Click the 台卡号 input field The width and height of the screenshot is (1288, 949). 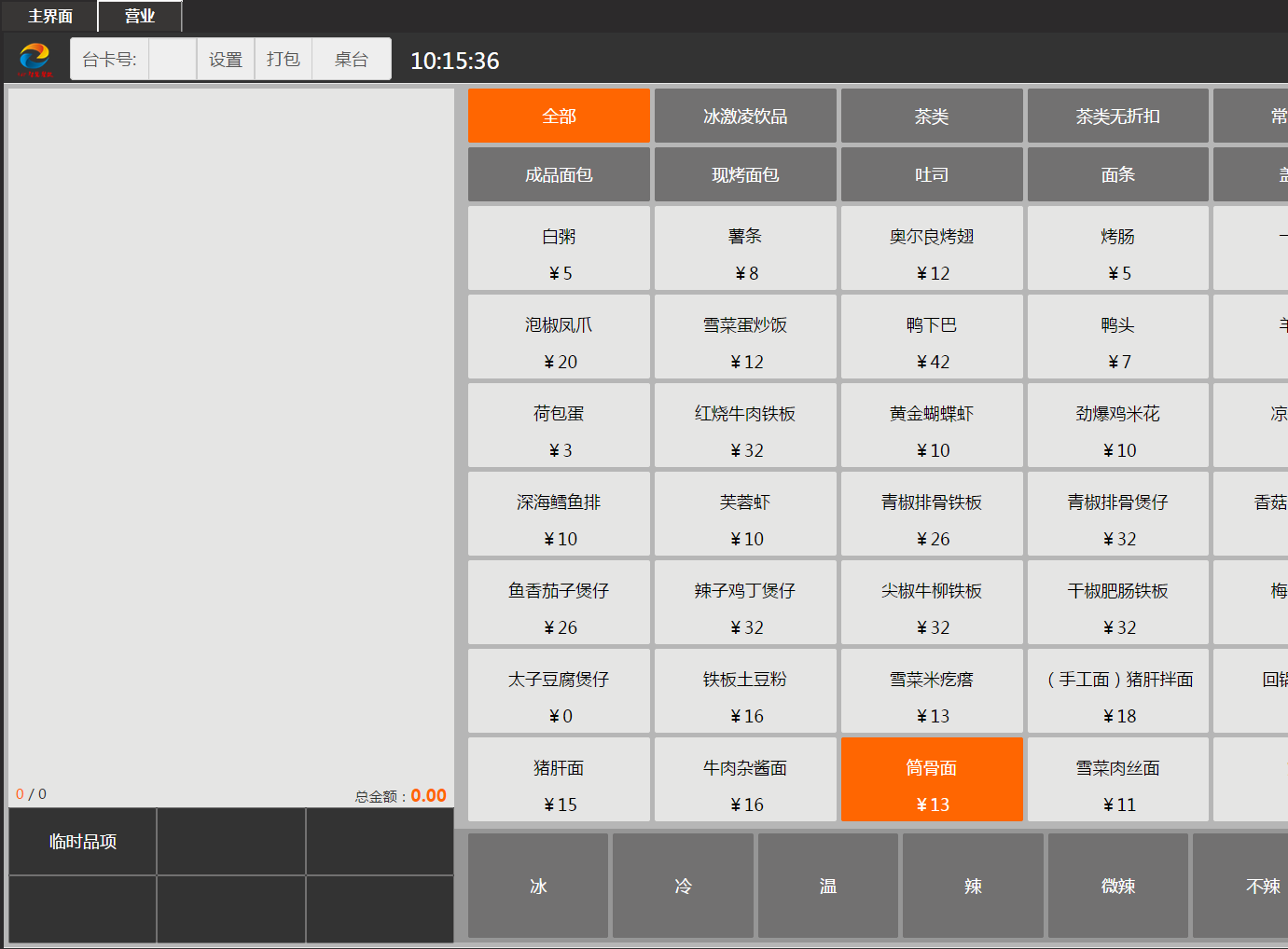[173, 59]
